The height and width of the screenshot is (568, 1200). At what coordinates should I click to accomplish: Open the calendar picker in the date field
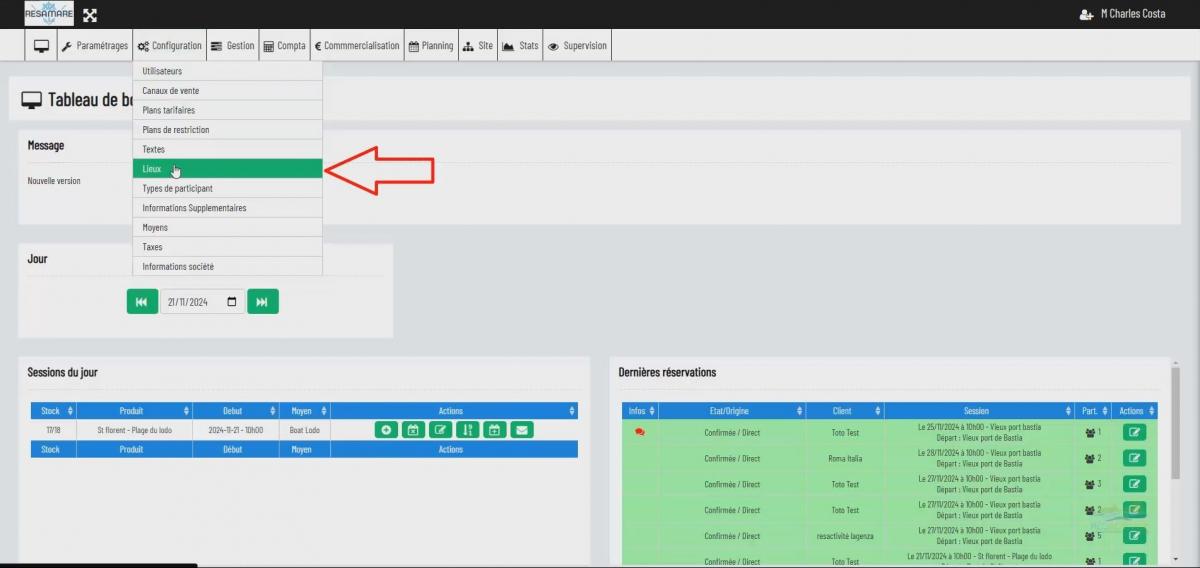[x=232, y=302]
